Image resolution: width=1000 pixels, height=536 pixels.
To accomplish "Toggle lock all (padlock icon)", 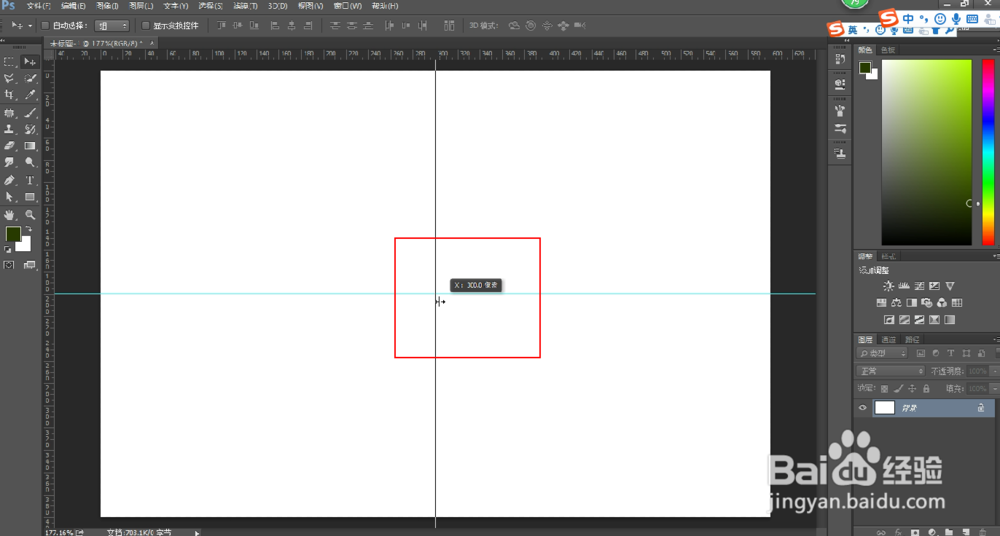I will coord(927,388).
